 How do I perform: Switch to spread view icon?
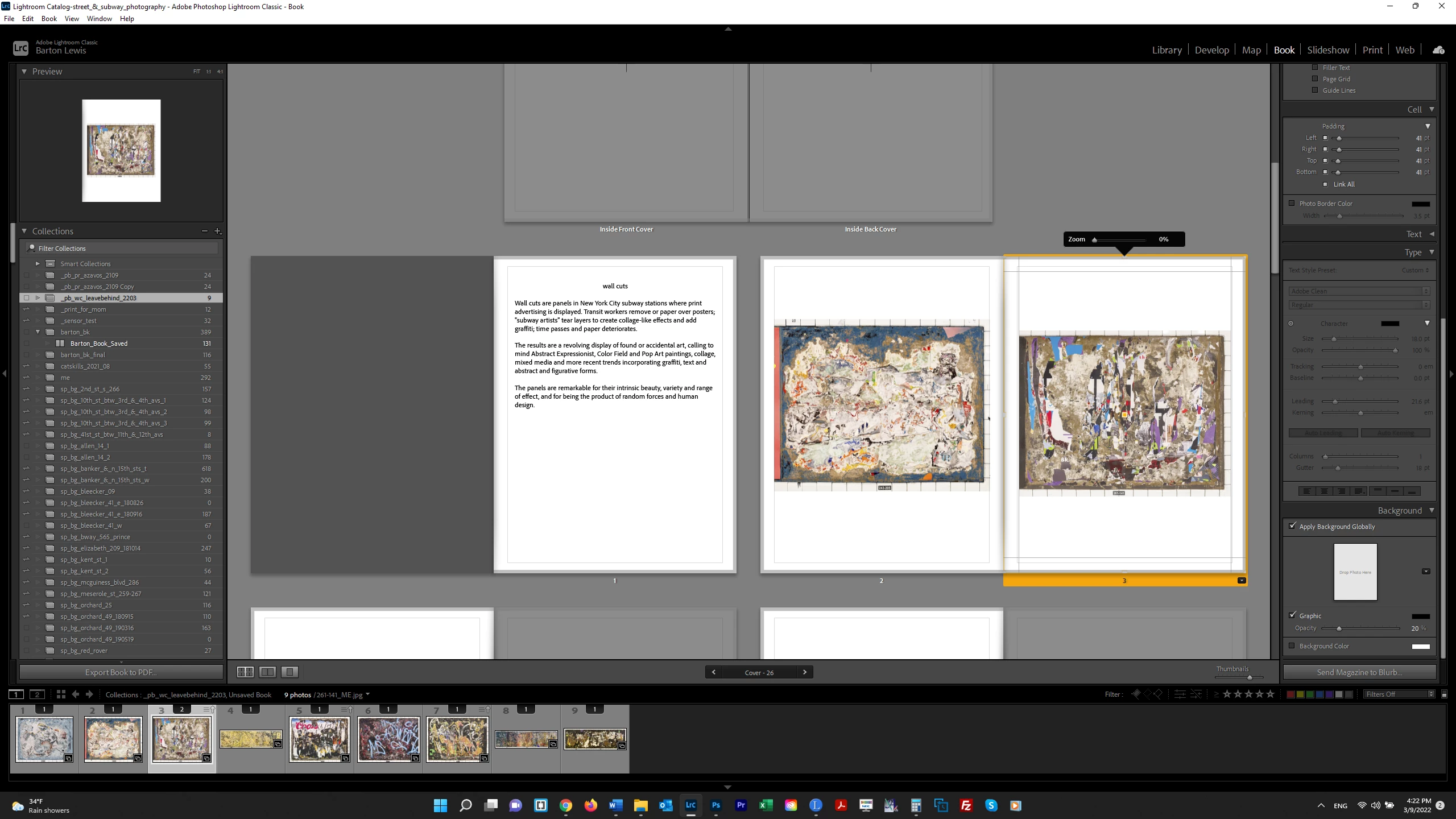tap(267, 672)
